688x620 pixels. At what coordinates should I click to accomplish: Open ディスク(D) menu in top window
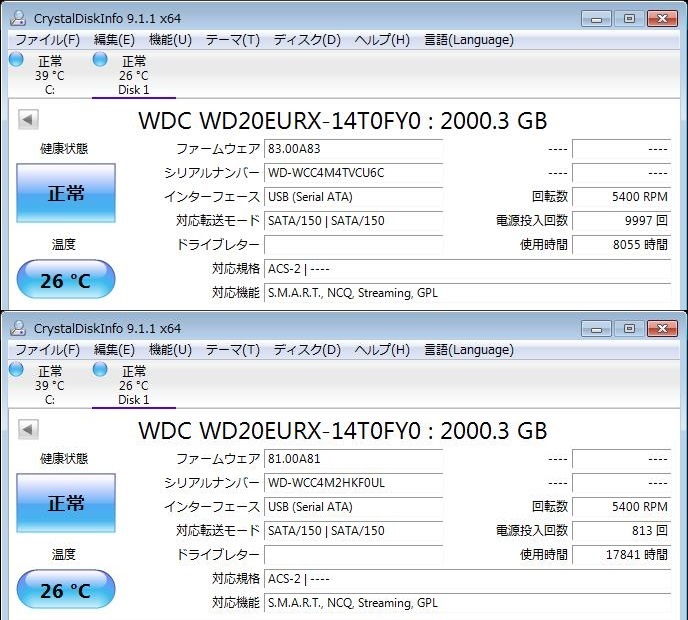pyautogui.click(x=307, y=40)
